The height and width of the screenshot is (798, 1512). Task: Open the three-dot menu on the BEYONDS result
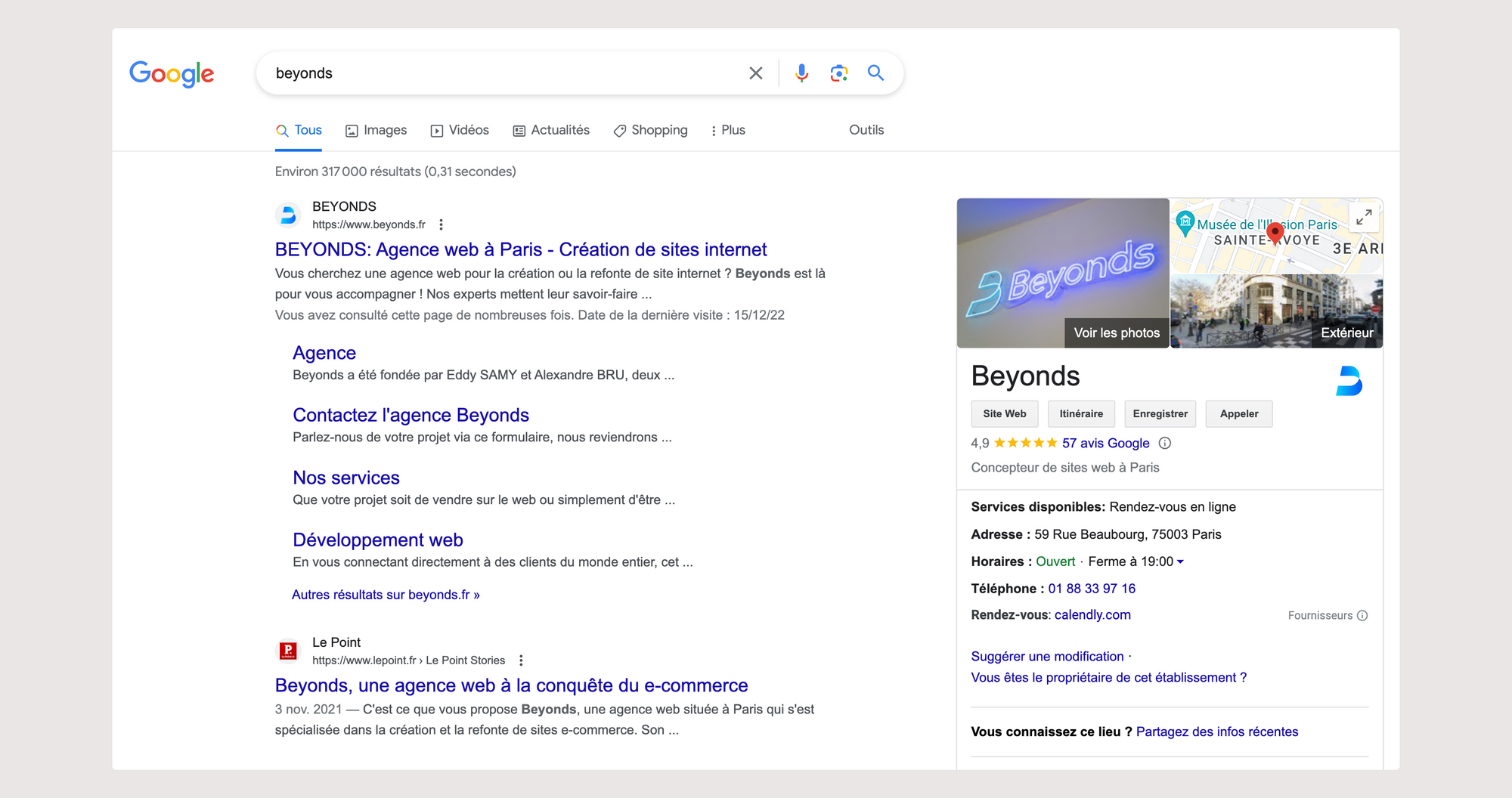441,224
